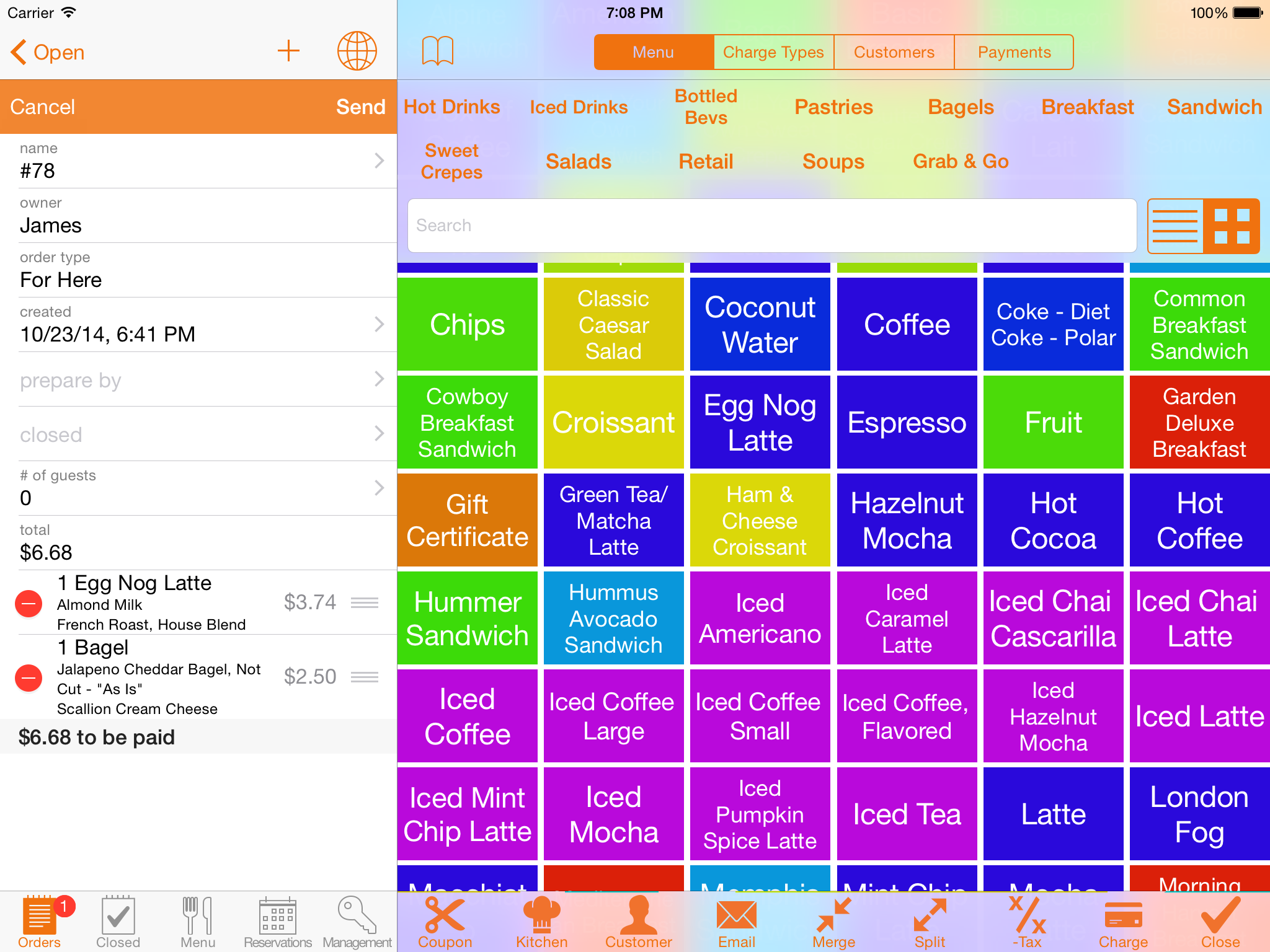Switch to the Charge Types tab
1270x952 pixels.
point(773,53)
